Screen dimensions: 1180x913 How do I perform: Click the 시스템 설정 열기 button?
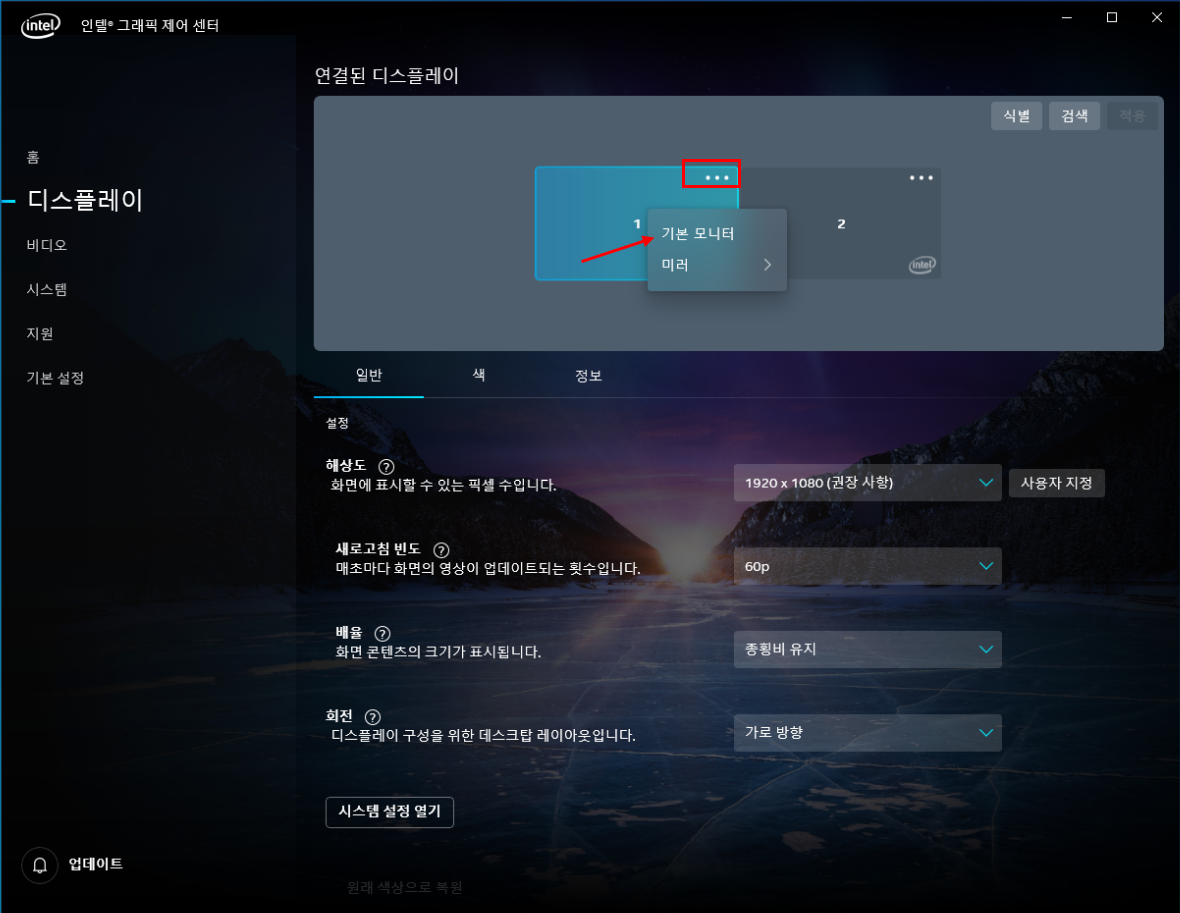tap(389, 811)
